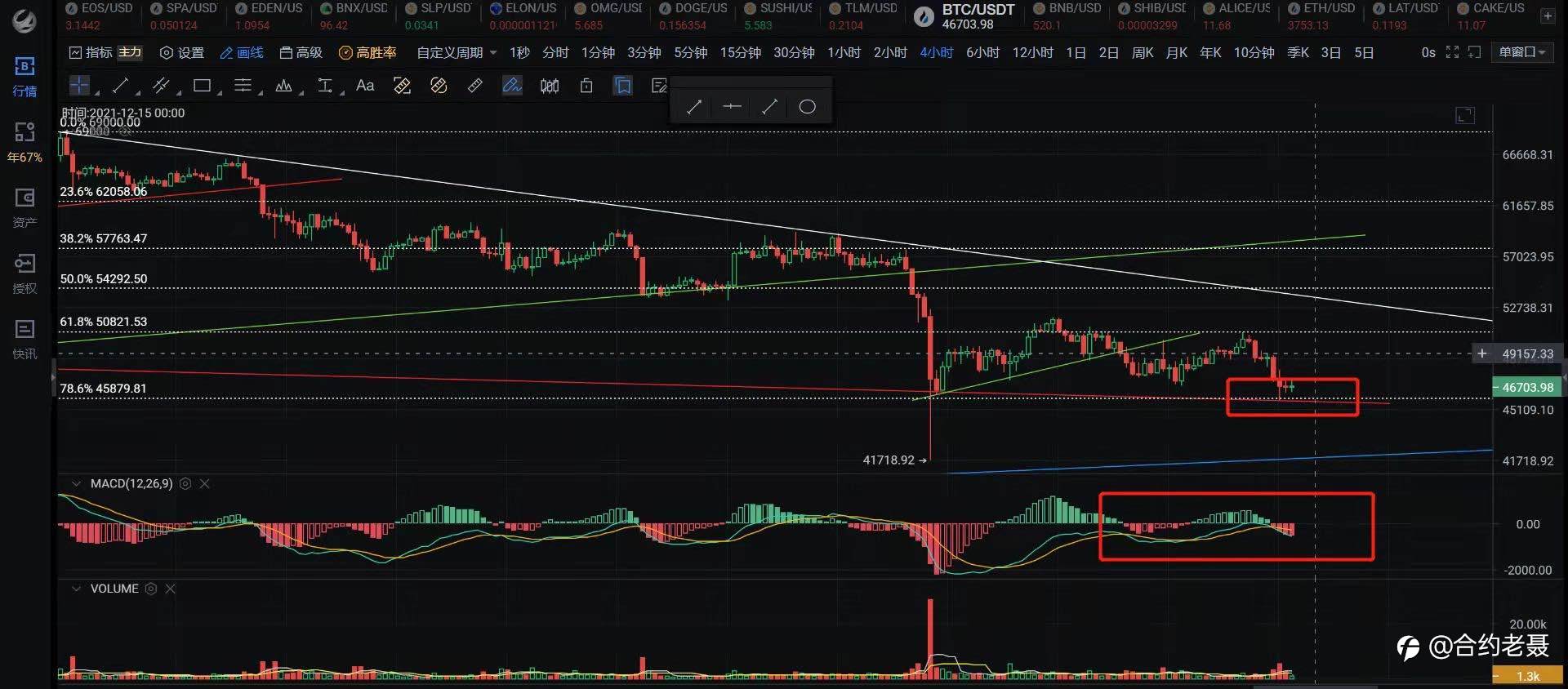Click the 46703.98 current price axis label
Image resolution: width=1568 pixels, height=689 pixels.
point(1528,387)
